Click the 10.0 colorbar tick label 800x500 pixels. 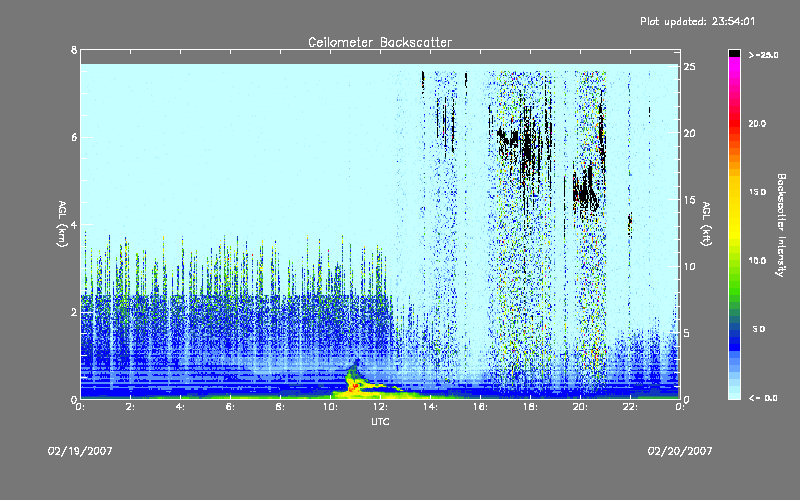pyautogui.click(x=758, y=261)
